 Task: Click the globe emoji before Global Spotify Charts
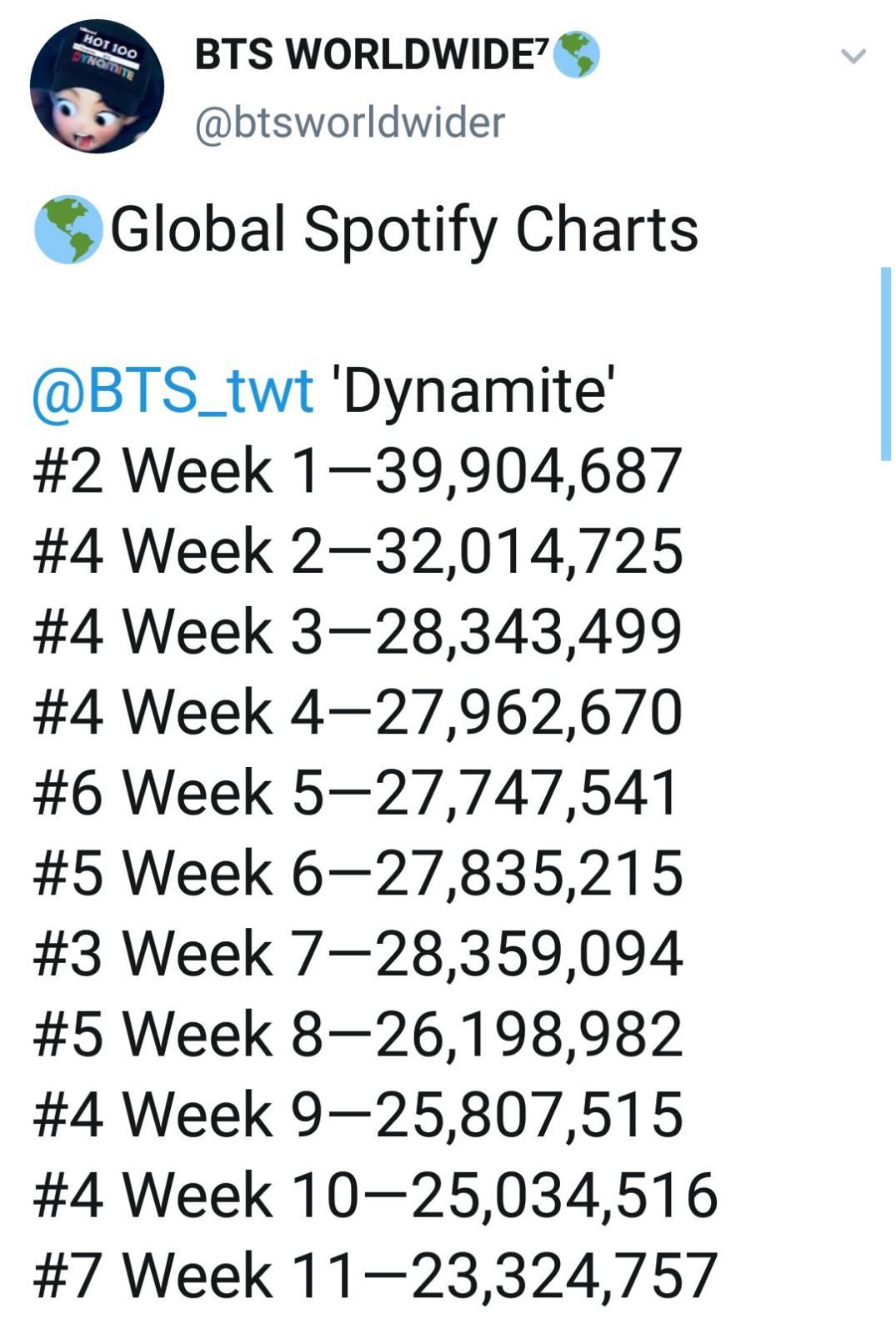tap(68, 229)
